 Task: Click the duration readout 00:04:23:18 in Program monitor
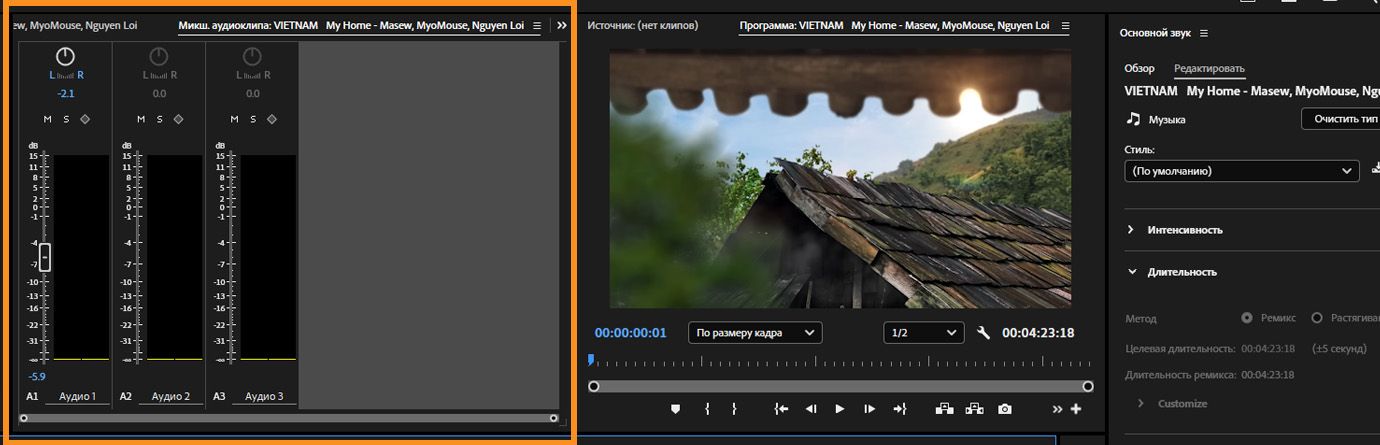[1038, 333]
